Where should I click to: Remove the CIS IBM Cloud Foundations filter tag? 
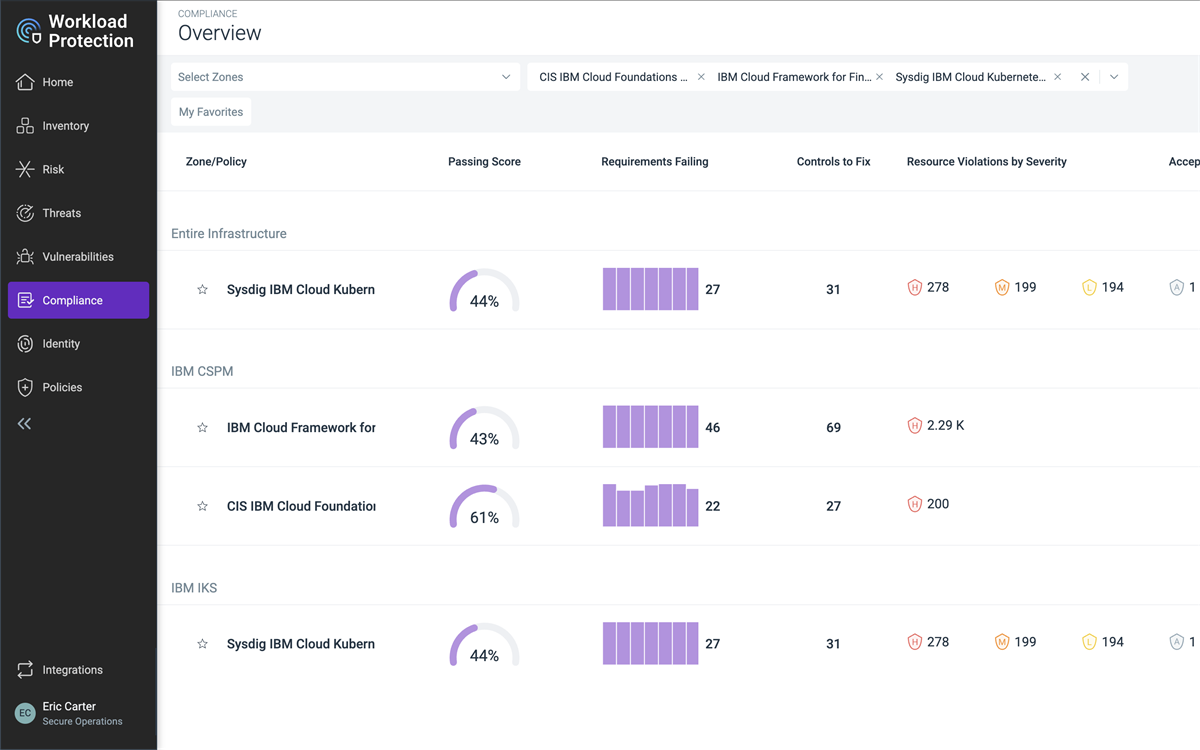click(x=701, y=77)
